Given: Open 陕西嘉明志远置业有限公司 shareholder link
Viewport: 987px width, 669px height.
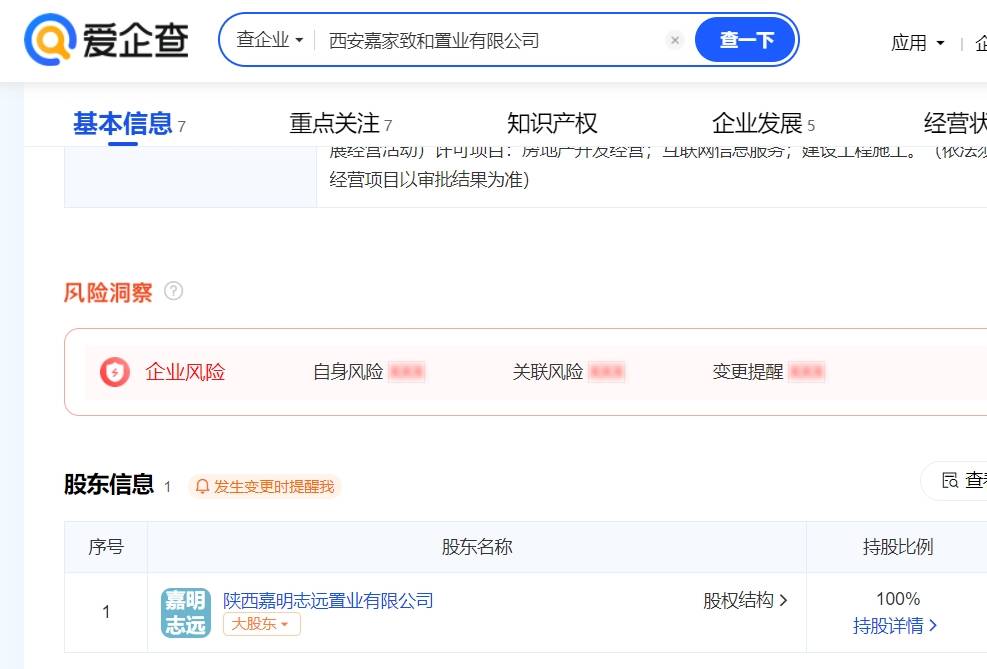Looking at the screenshot, I should 328,600.
